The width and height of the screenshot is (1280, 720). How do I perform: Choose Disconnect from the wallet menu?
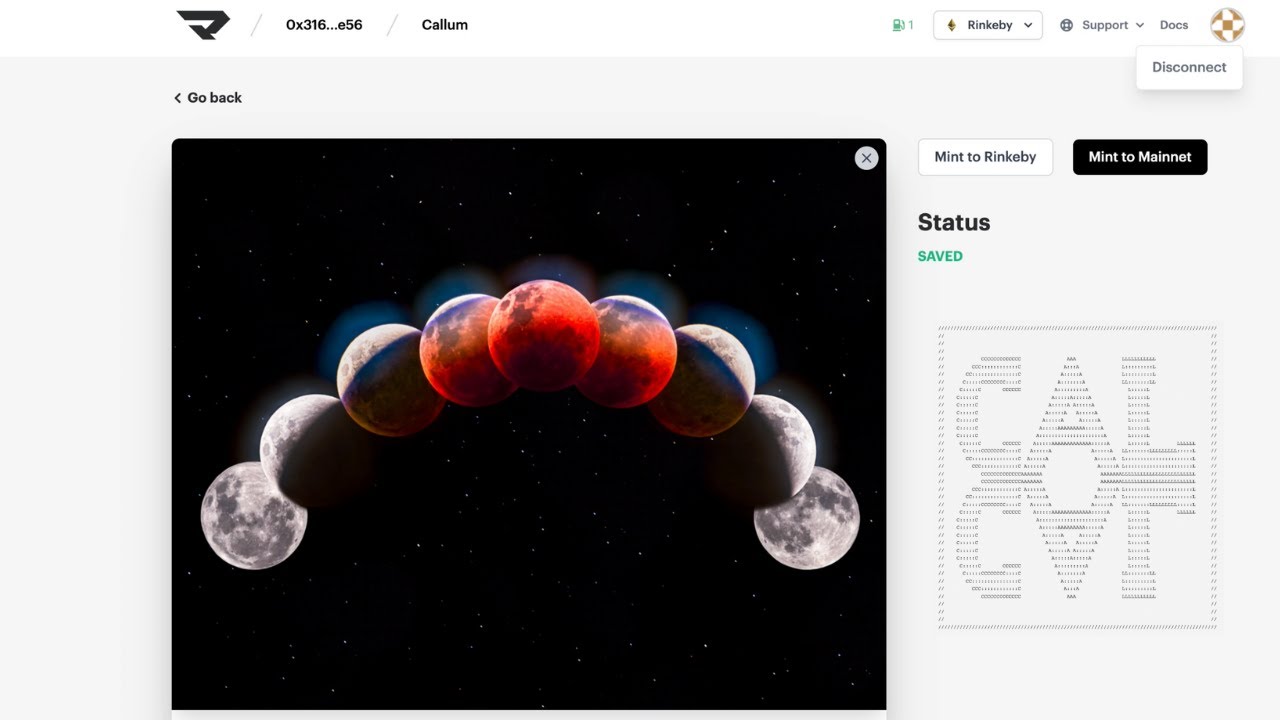(1189, 67)
